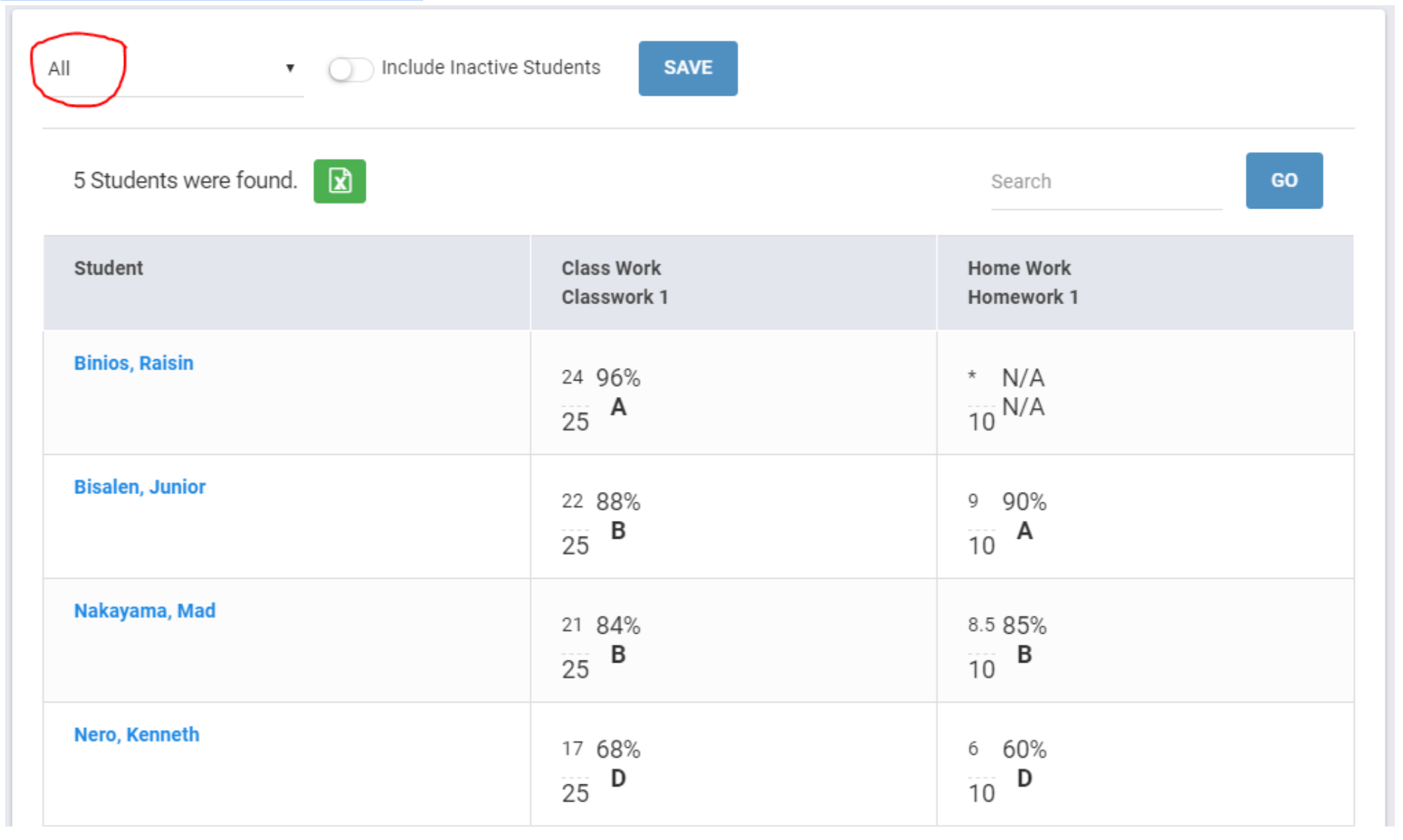The height and width of the screenshot is (840, 1403).
Task: Open student Bisalen, Junior link
Action: coord(140,487)
